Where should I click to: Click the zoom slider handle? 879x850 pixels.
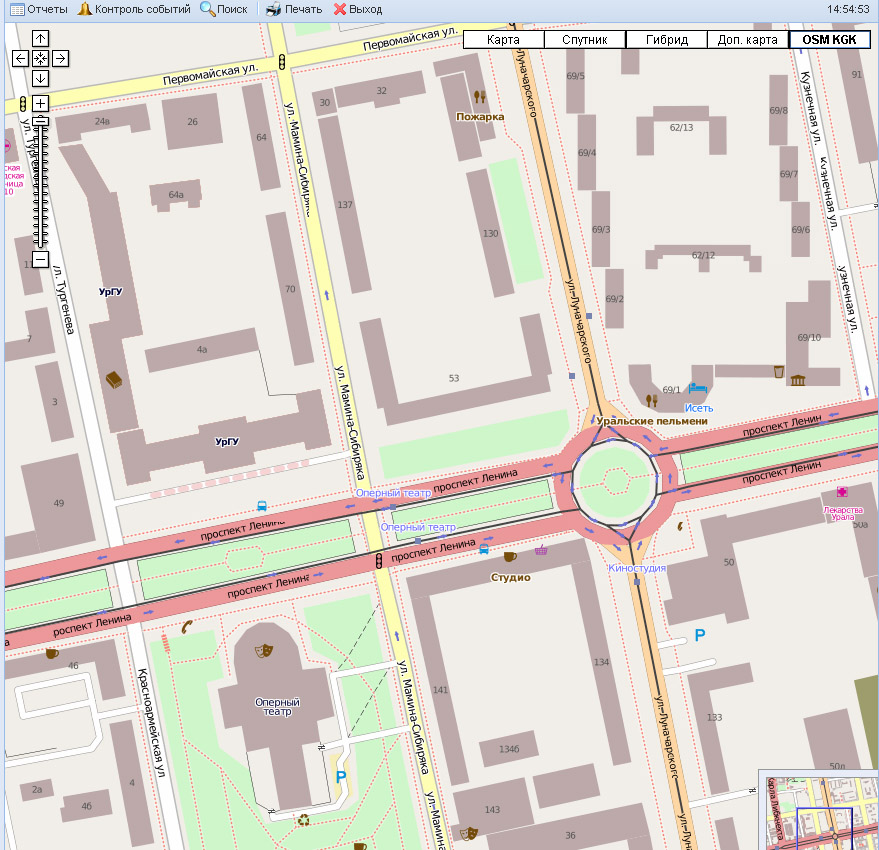[x=40, y=122]
